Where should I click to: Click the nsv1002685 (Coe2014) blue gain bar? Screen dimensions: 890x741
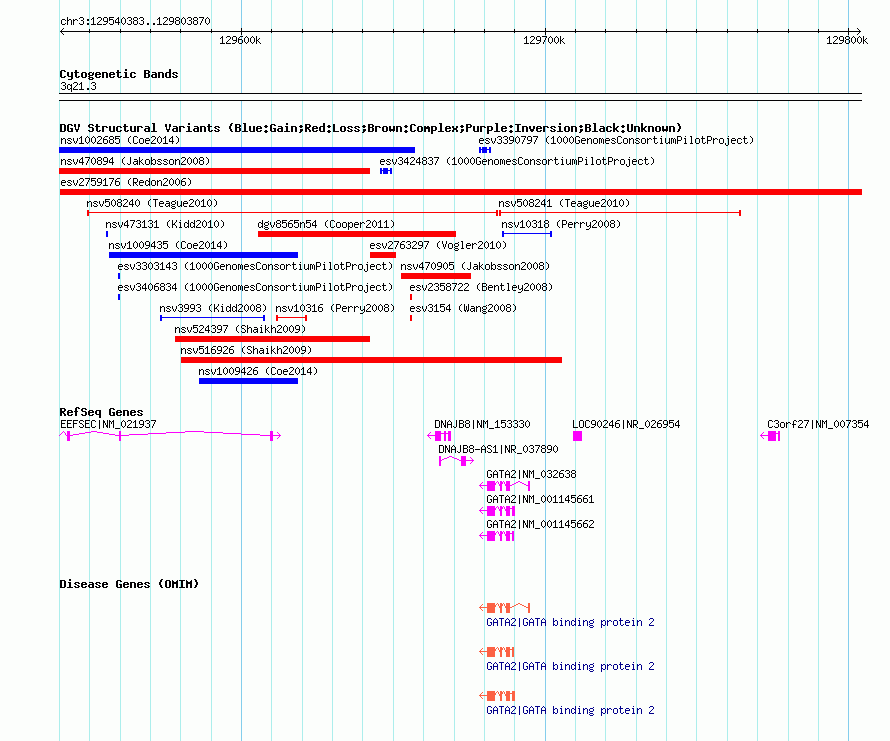237,150
